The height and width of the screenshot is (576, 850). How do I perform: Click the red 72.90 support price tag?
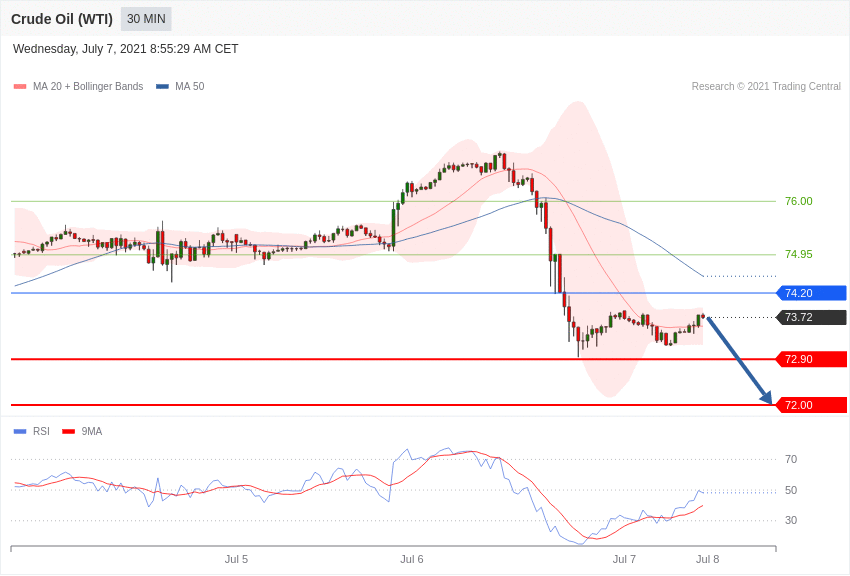click(x=812, y=359)
